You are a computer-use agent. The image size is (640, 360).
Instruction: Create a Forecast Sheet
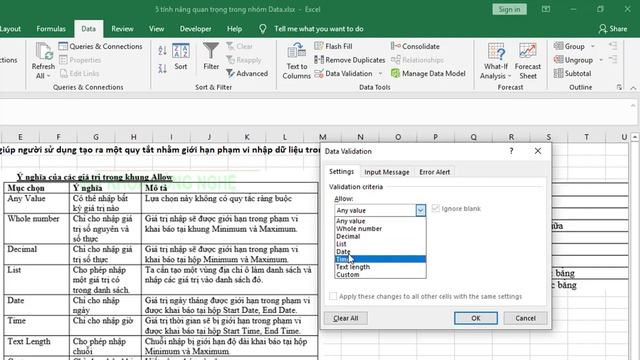click(527, 60)
